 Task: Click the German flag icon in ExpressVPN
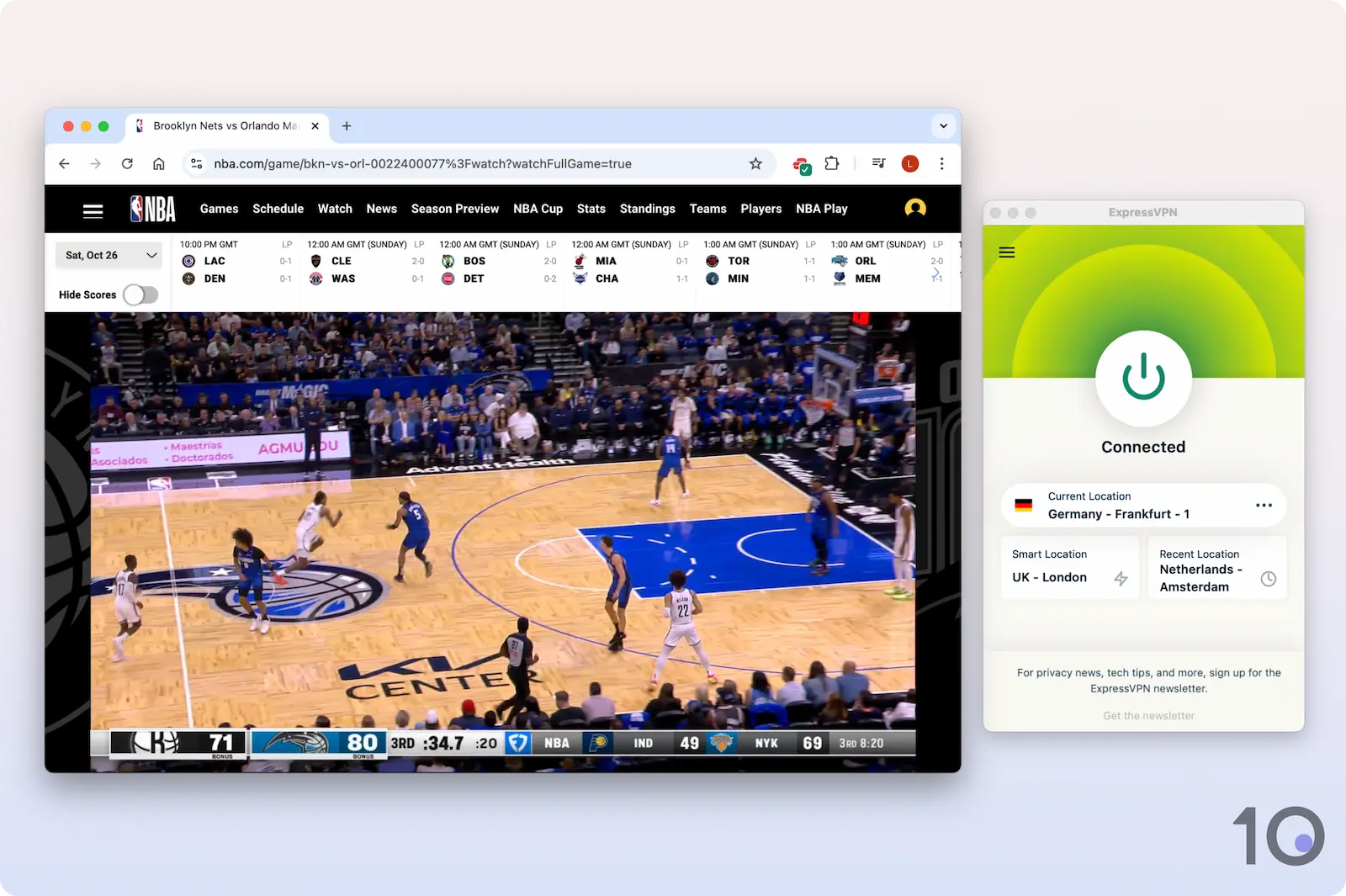coord(1024,506)
